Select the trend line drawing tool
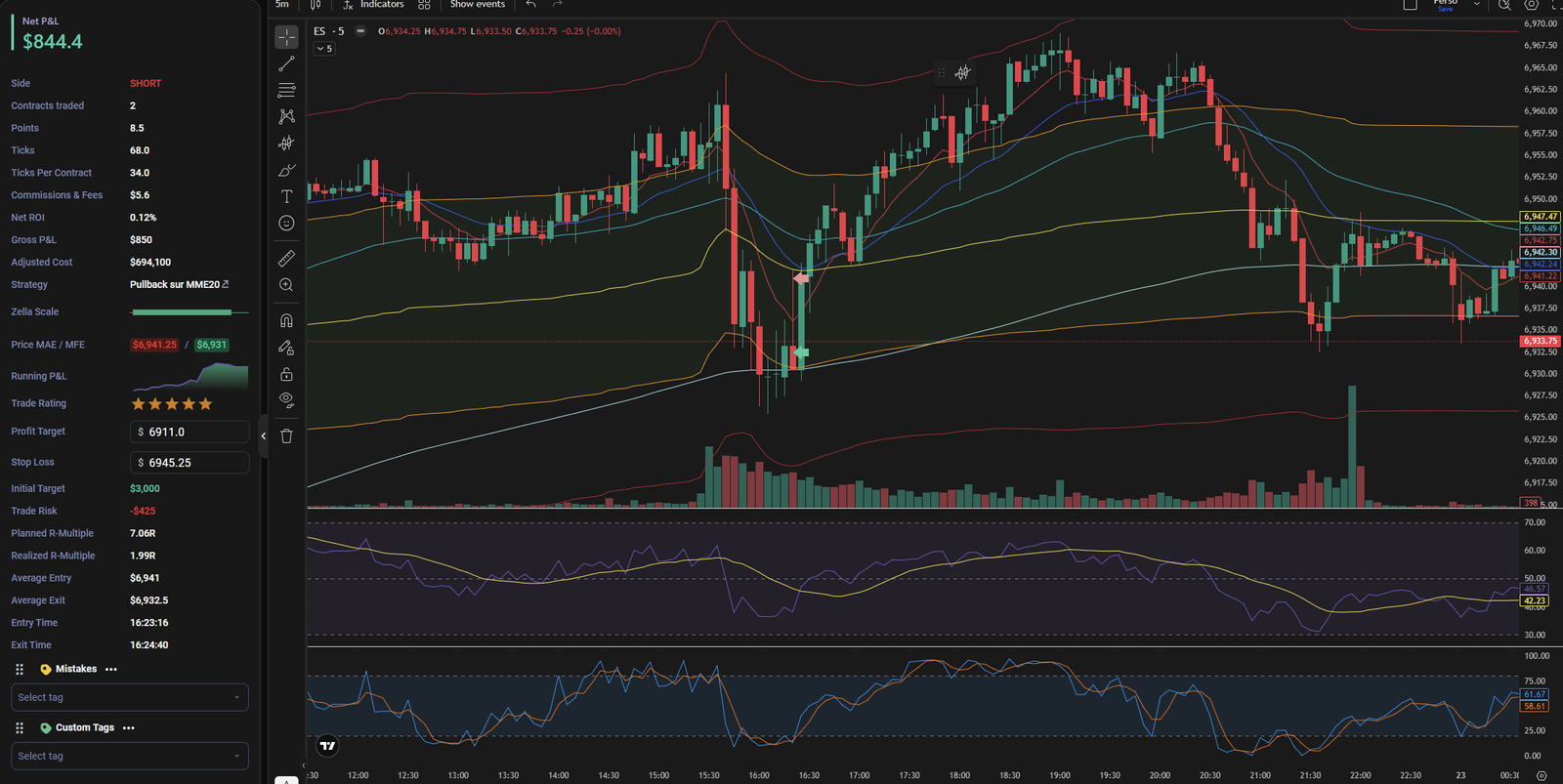The image size is (1563, 784). pos(286,63)
